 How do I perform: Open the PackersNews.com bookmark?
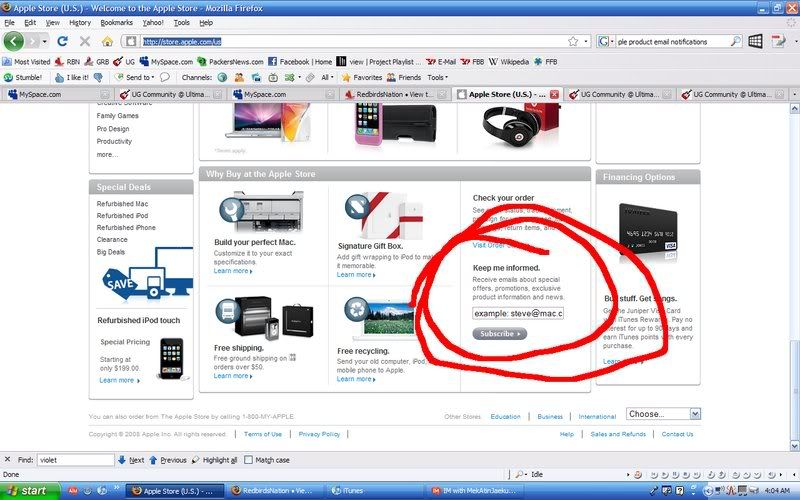[x=230, y=62]
